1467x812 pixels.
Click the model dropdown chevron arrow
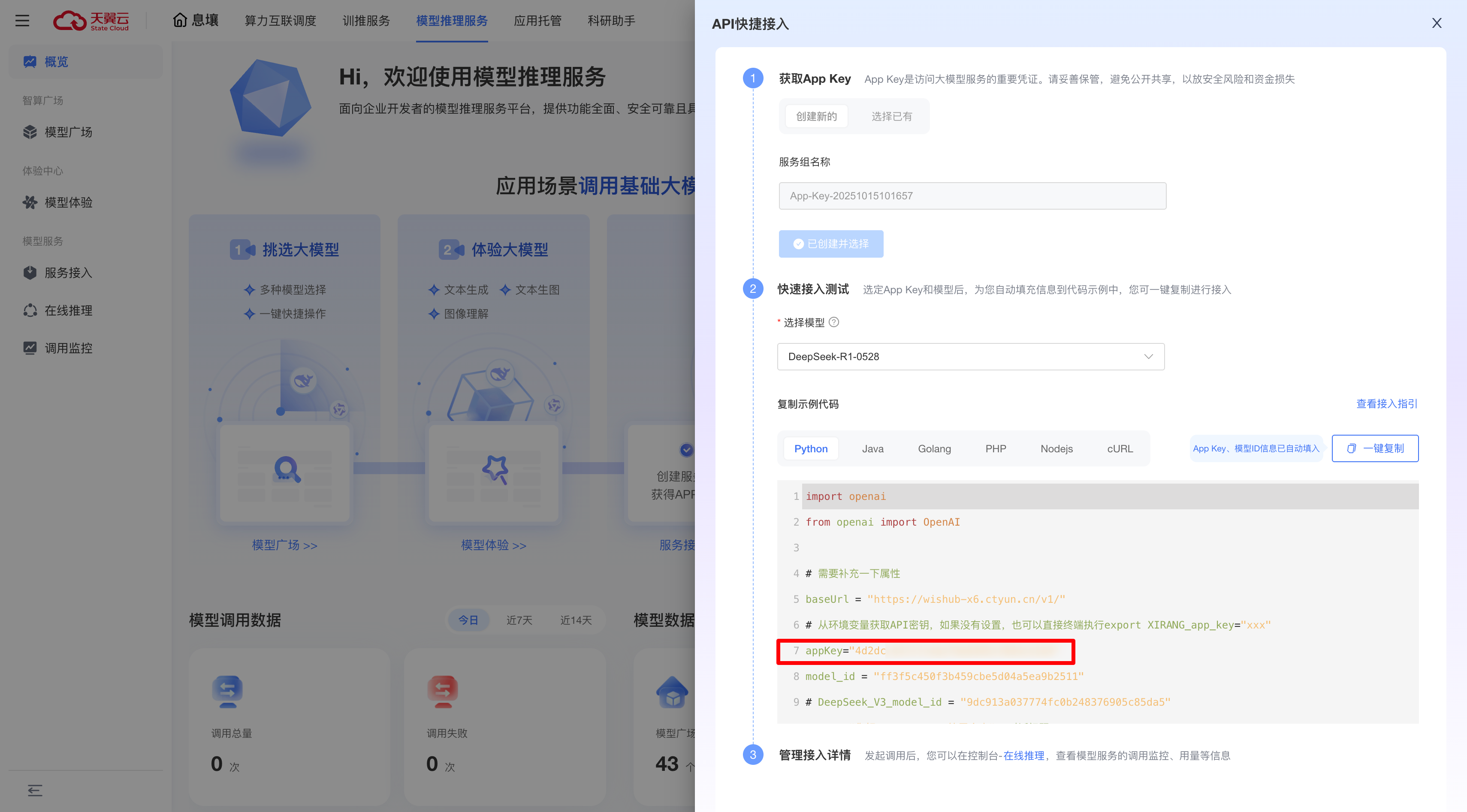(x=1148, y=356)
